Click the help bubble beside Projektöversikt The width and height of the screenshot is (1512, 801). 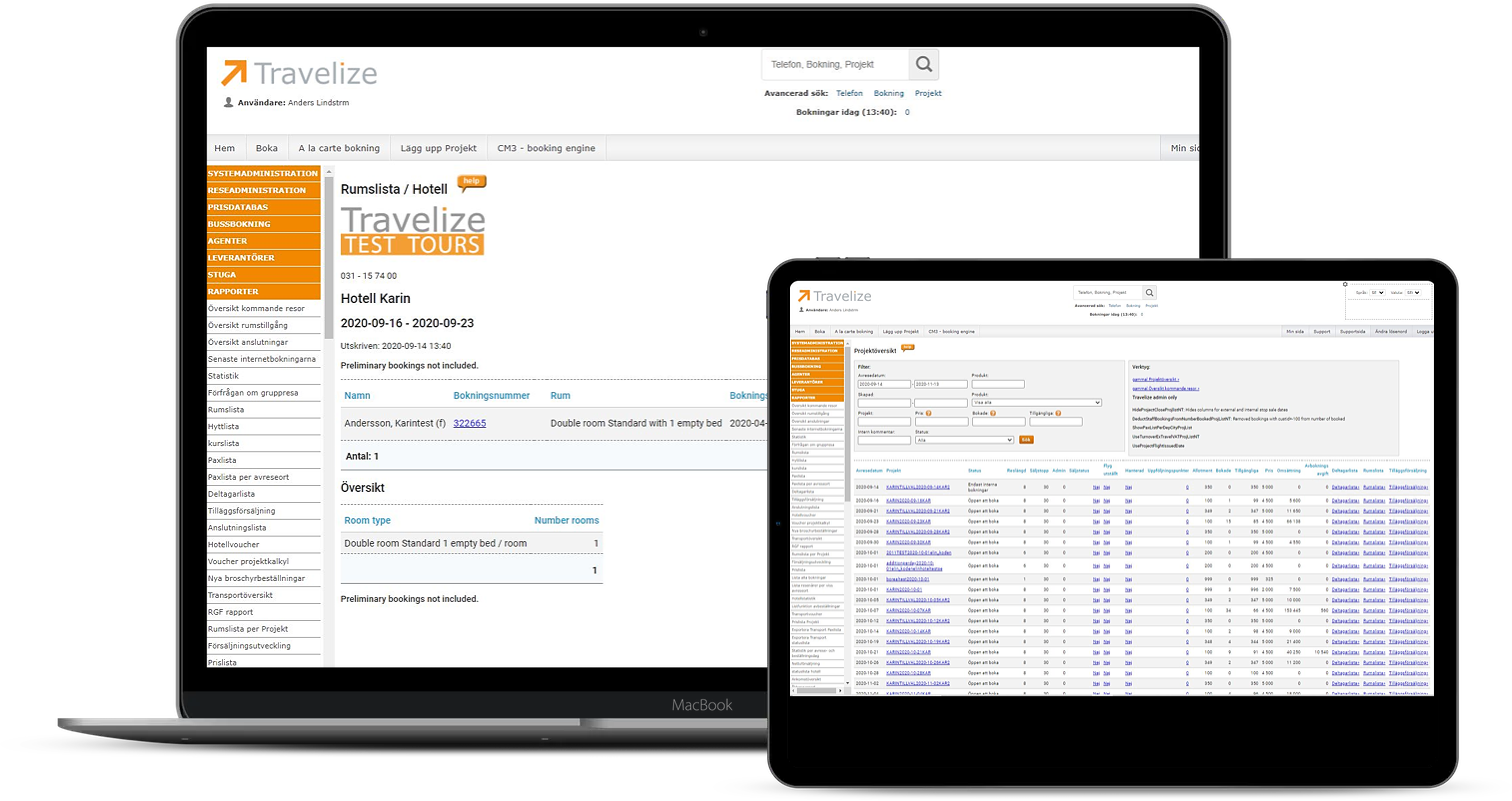(907, 348)
